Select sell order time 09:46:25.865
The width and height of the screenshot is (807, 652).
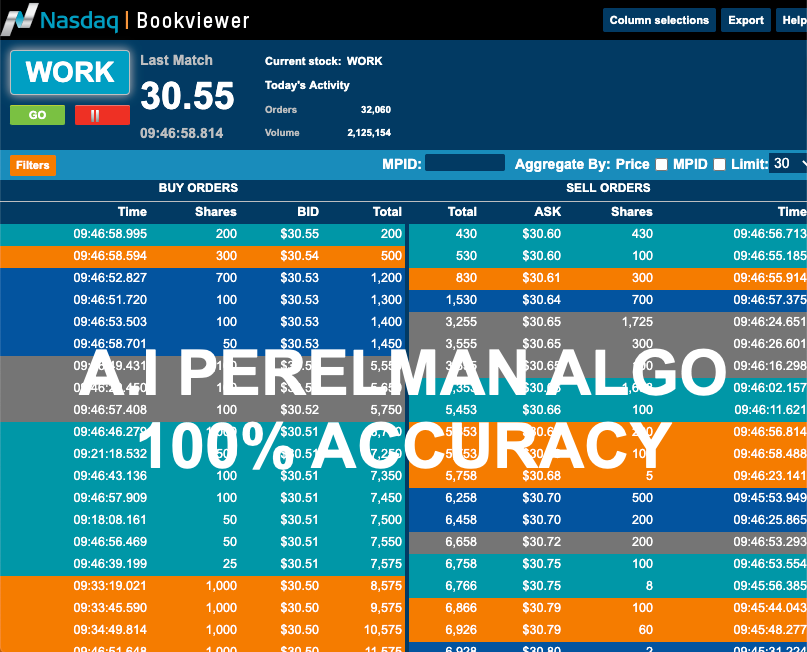[770, 520]
